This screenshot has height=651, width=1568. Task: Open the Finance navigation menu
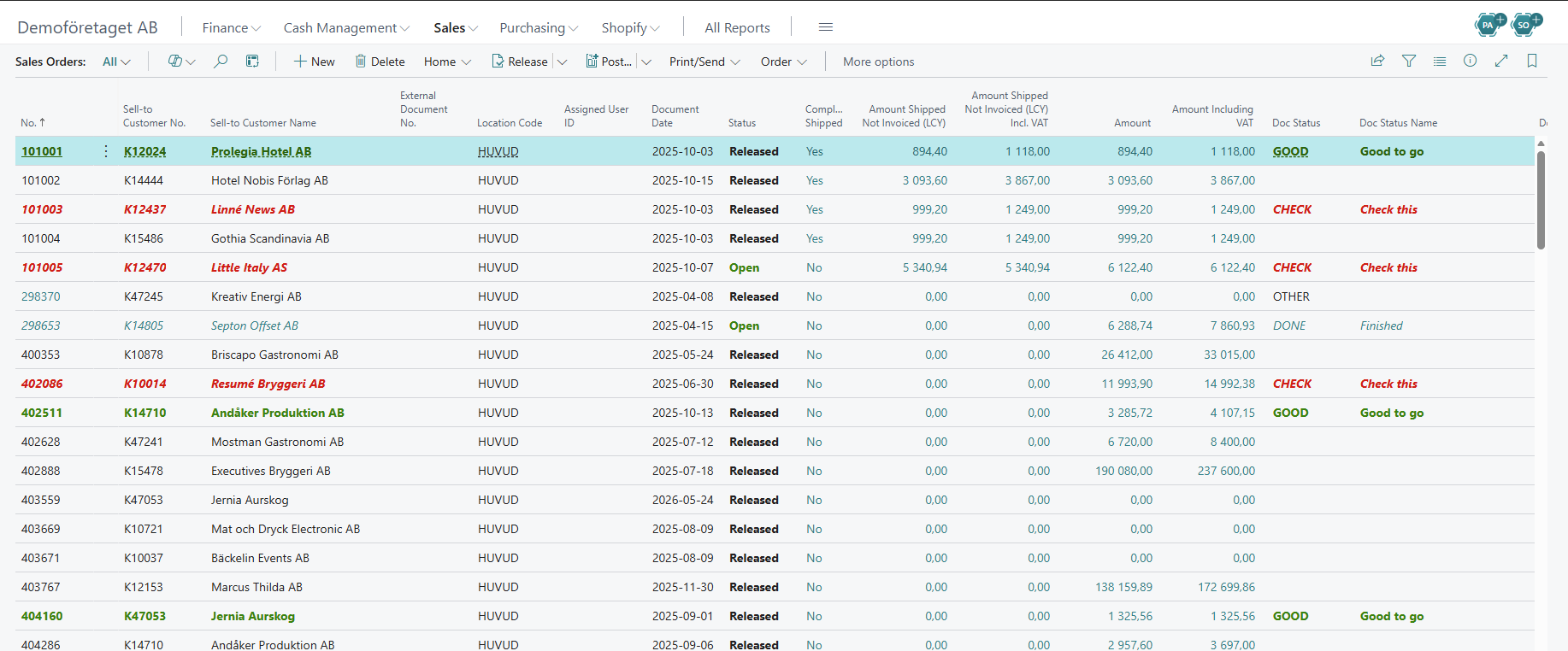point(231,27)
